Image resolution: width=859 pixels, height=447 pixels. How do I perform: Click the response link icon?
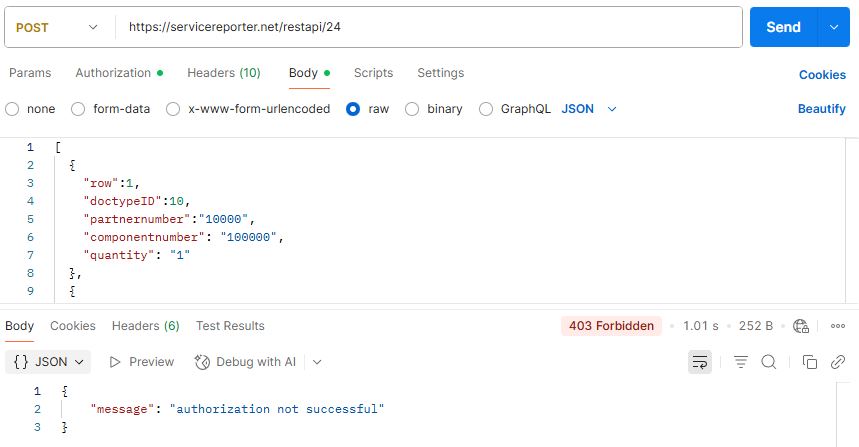(x=838, y=362)
